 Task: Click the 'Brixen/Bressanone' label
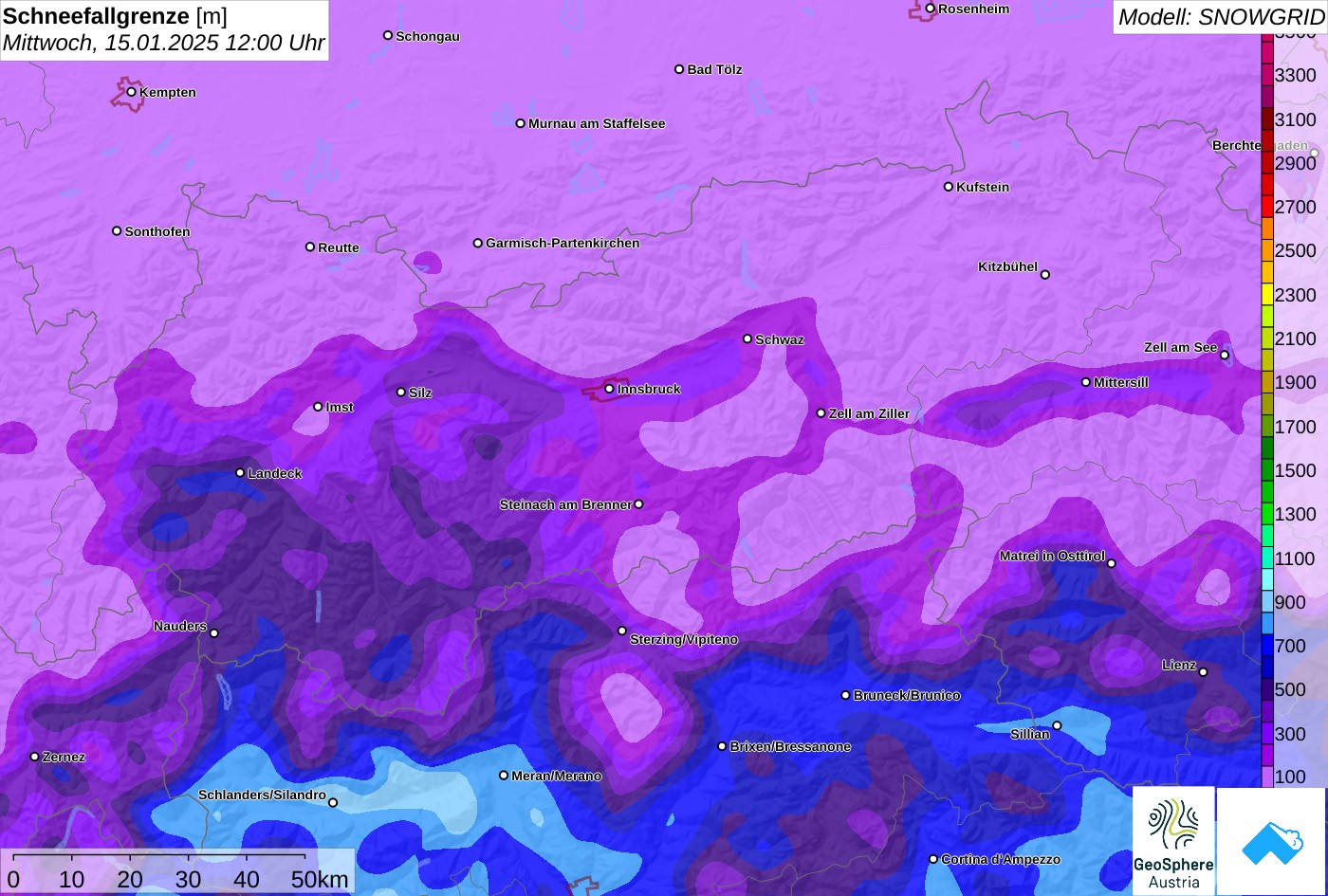tap(790, 746)
